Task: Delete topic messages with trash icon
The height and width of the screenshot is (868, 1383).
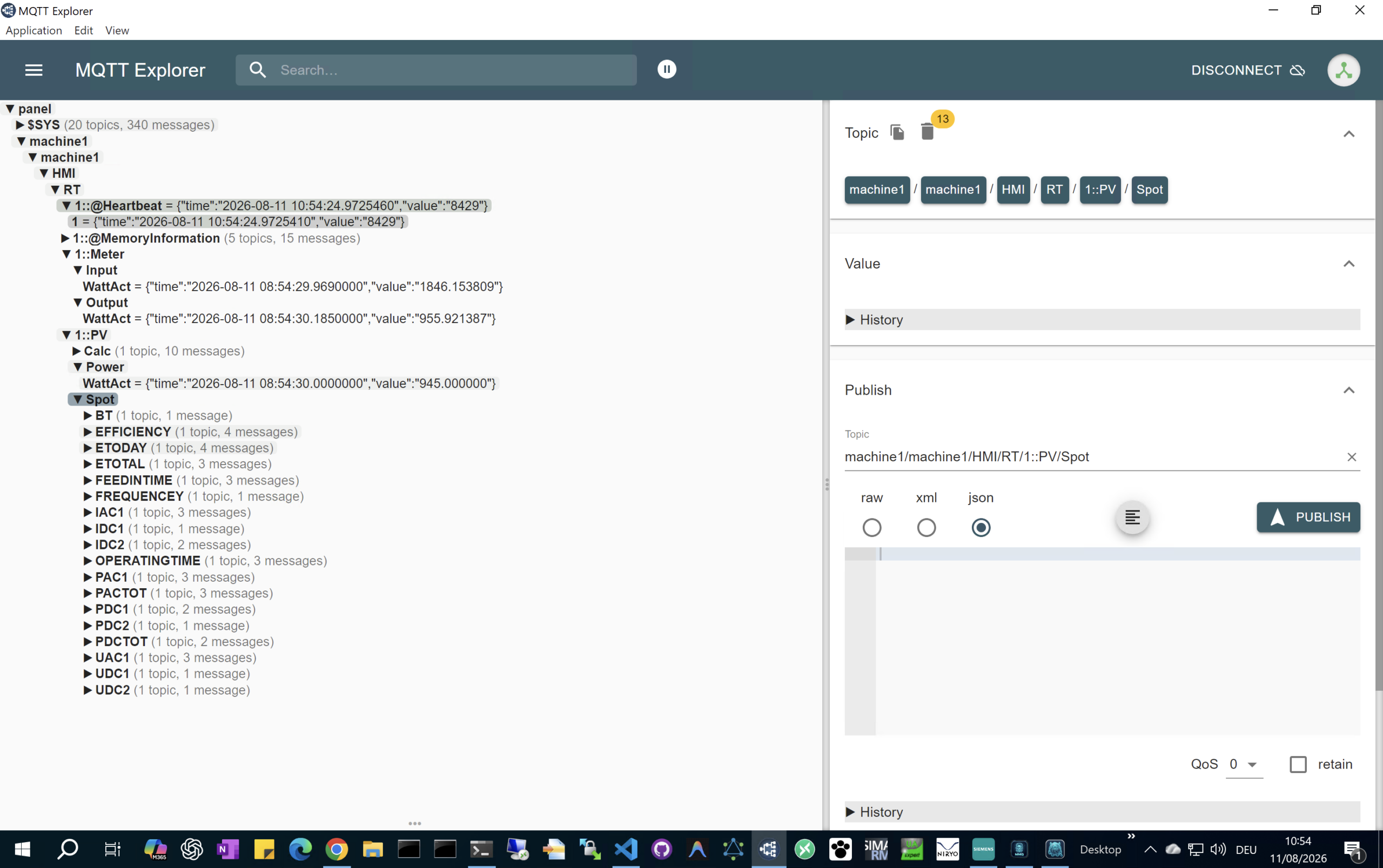Action: tap(927, 132)
